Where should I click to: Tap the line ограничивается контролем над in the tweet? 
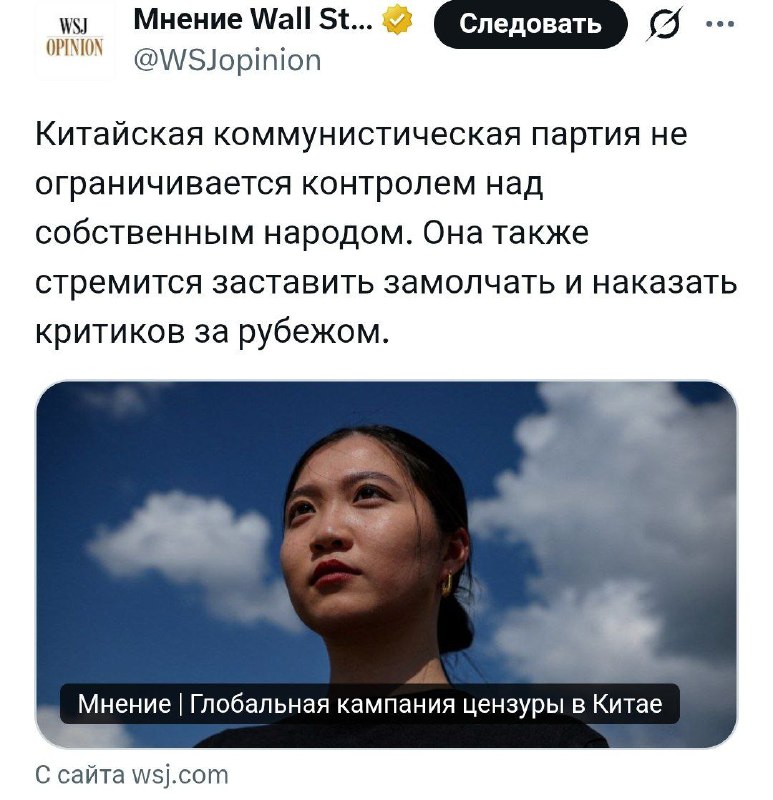point(289,184)
